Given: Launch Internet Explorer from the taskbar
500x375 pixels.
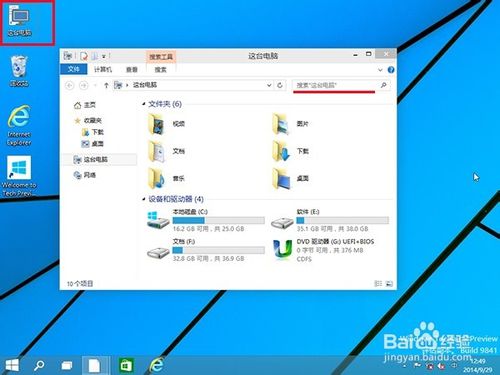Looking at the screenshot, I should 156,365.
